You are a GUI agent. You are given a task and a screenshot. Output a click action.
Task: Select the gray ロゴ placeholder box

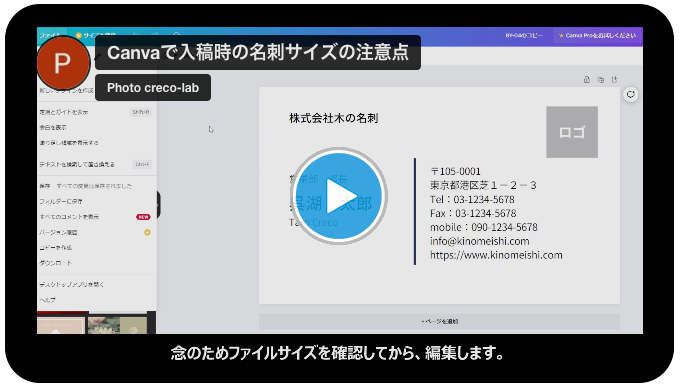coord(572,132)
